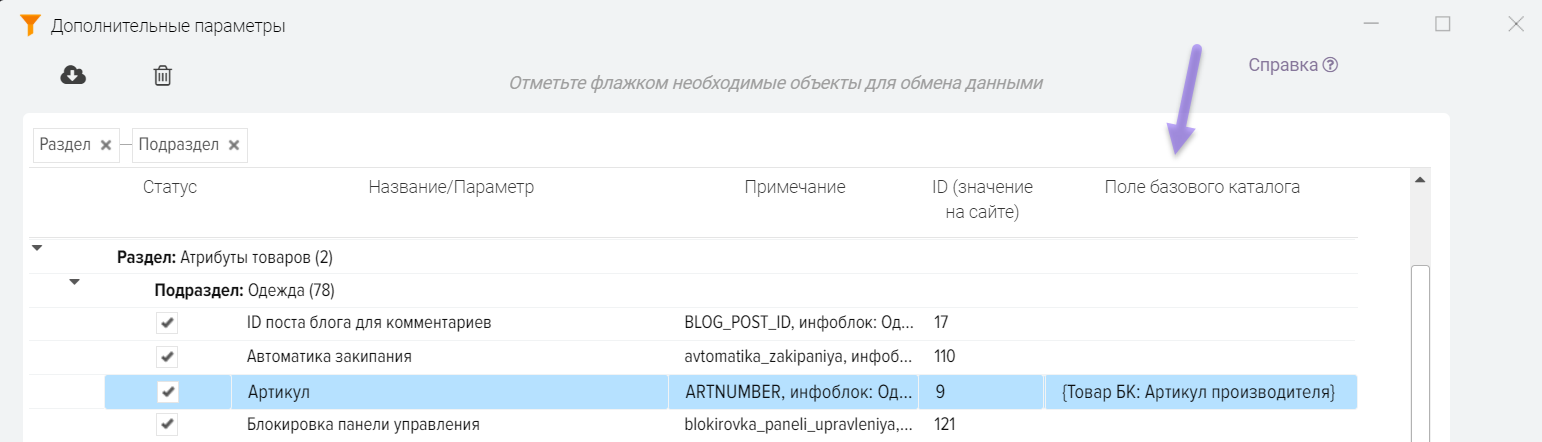Collapse the Раздел Атрибуты товаров group

(38, 248)
